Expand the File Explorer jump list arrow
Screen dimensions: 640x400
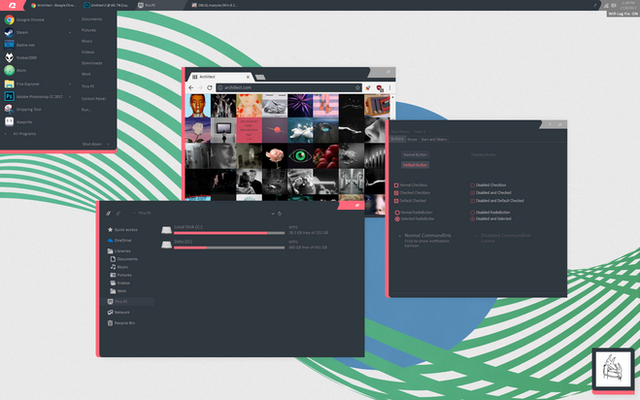point(70,84)
